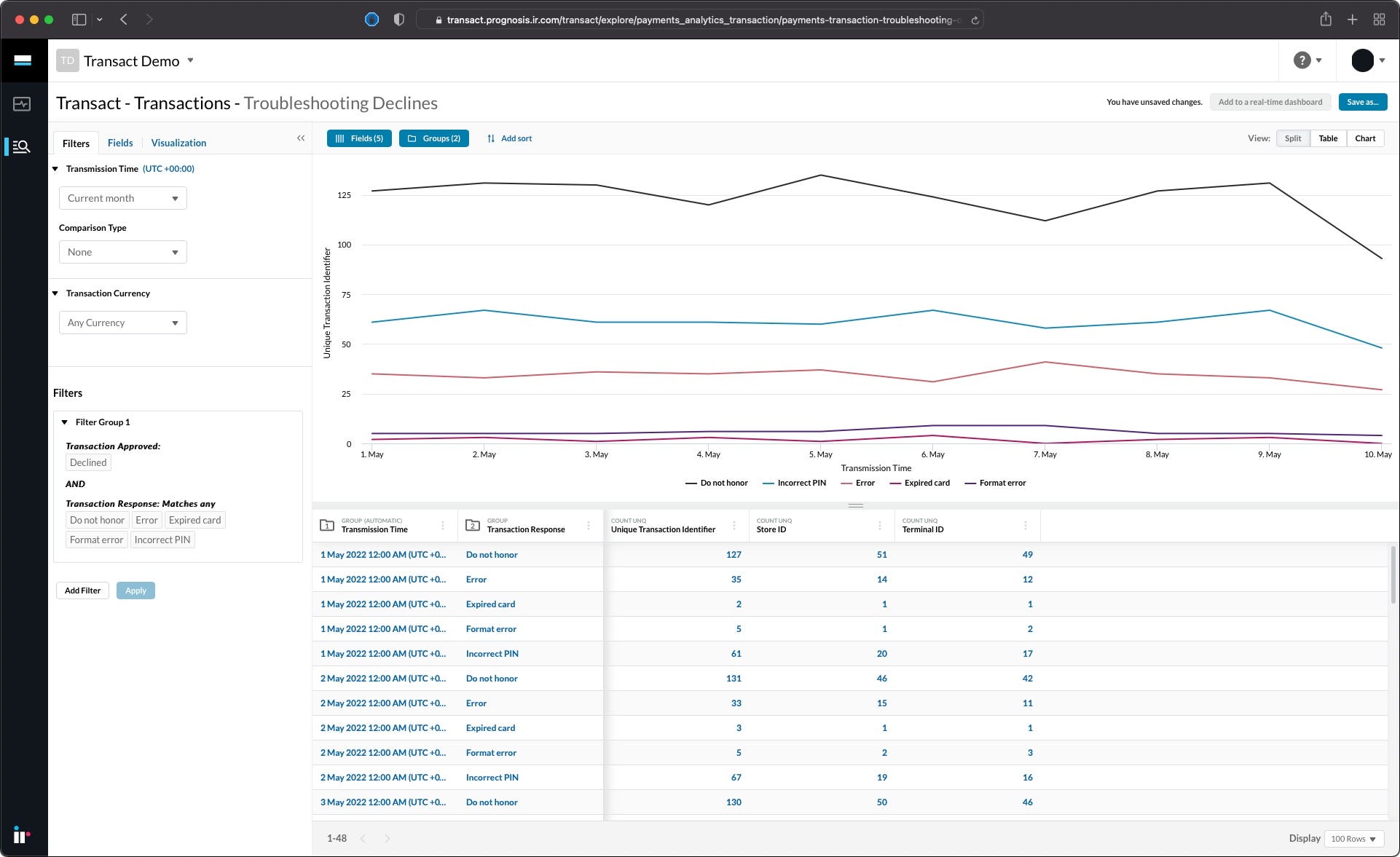
Task: Click the Save as button
Action: tap(1362, 102)
